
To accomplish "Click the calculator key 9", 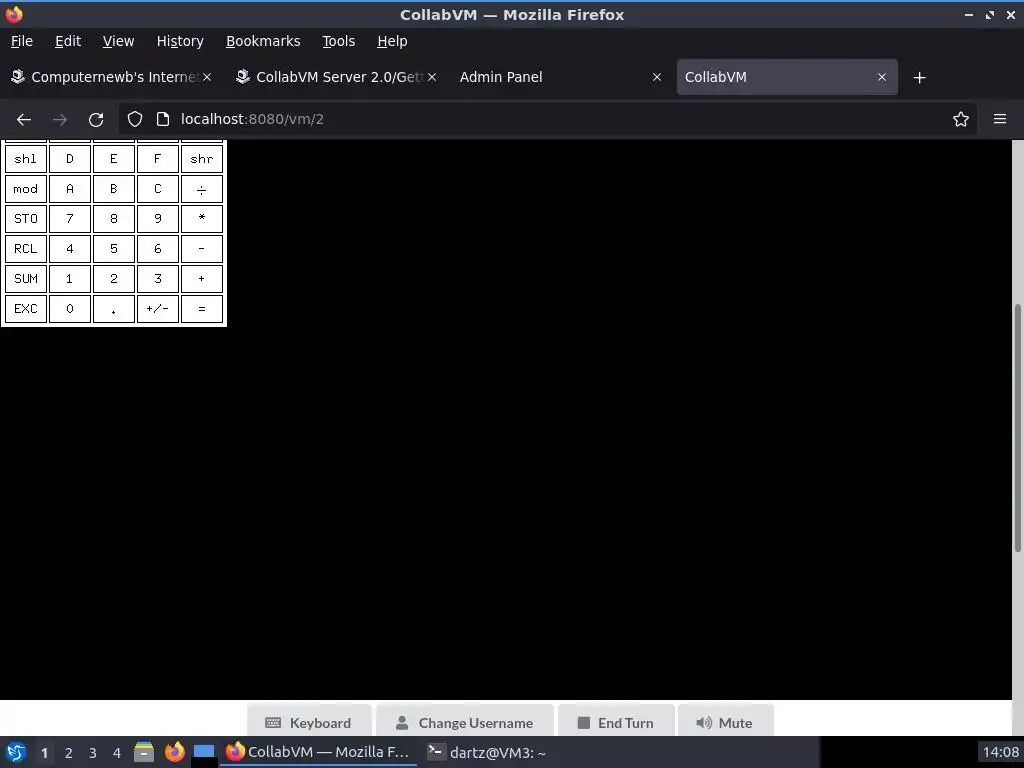I will coord(157,219).
